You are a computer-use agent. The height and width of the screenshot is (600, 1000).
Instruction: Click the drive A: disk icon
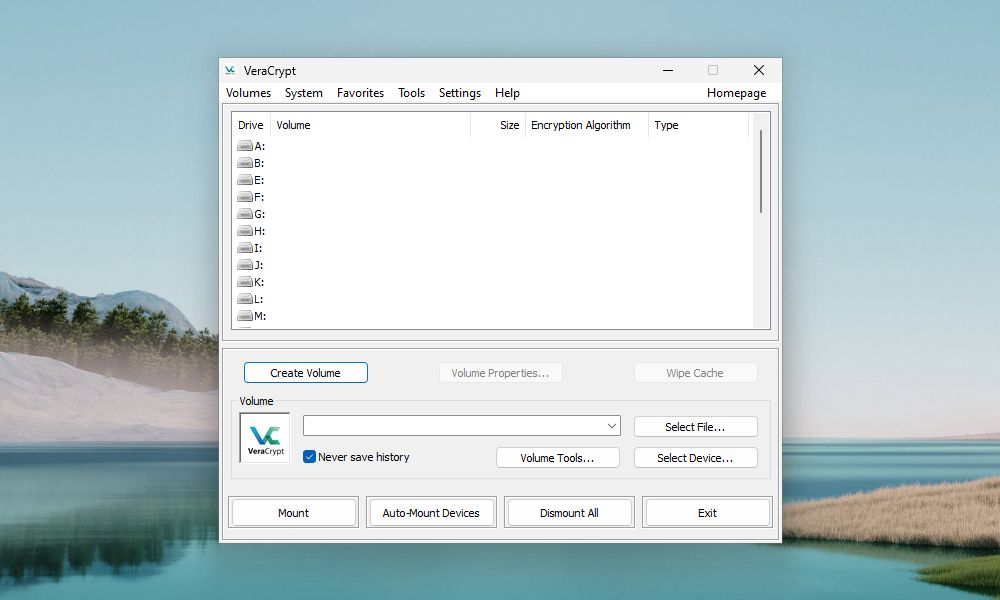coord(245,146)
